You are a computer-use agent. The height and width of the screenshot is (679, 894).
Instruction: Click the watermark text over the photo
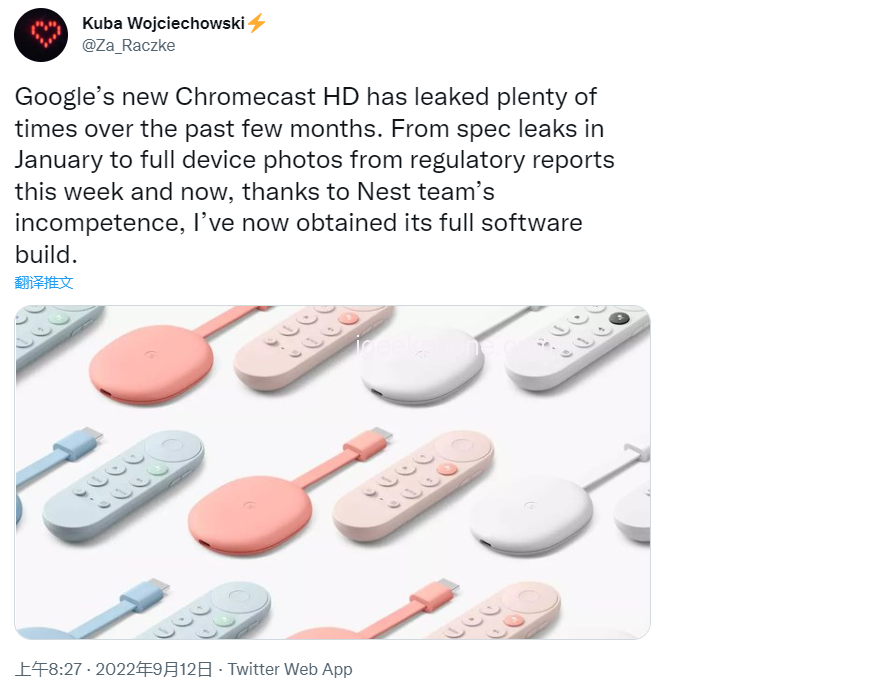click(x=450, y=347)
